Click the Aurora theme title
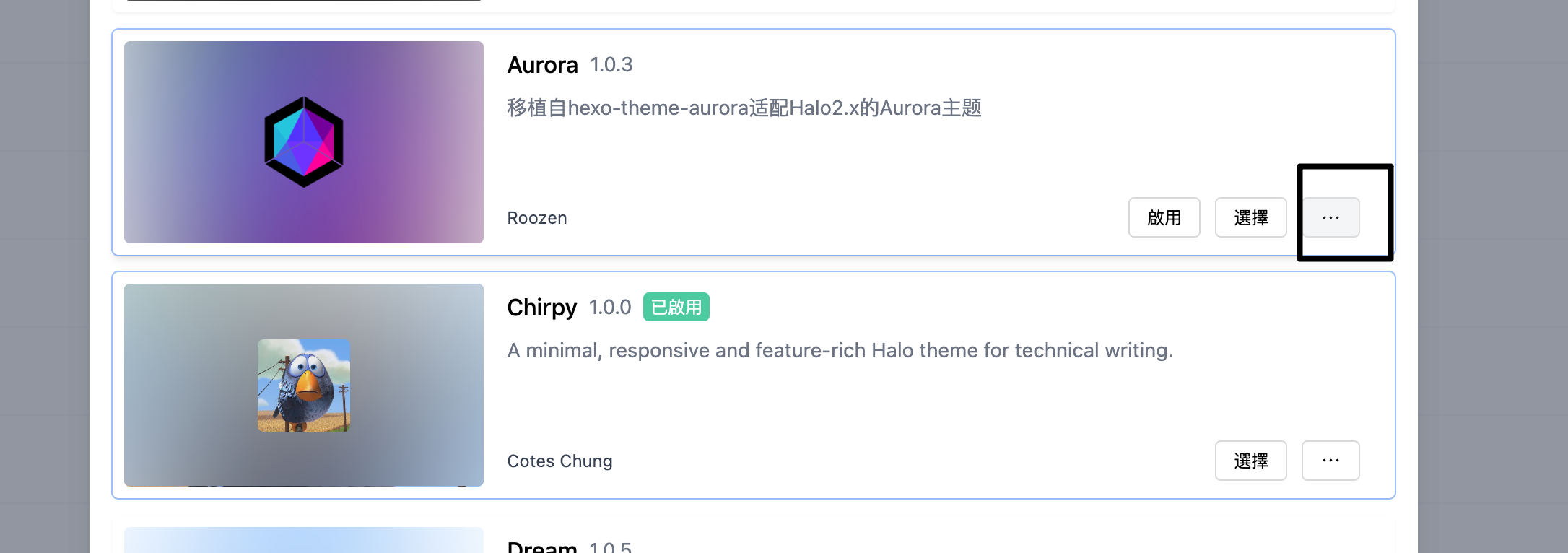 [x=542, y=65]
